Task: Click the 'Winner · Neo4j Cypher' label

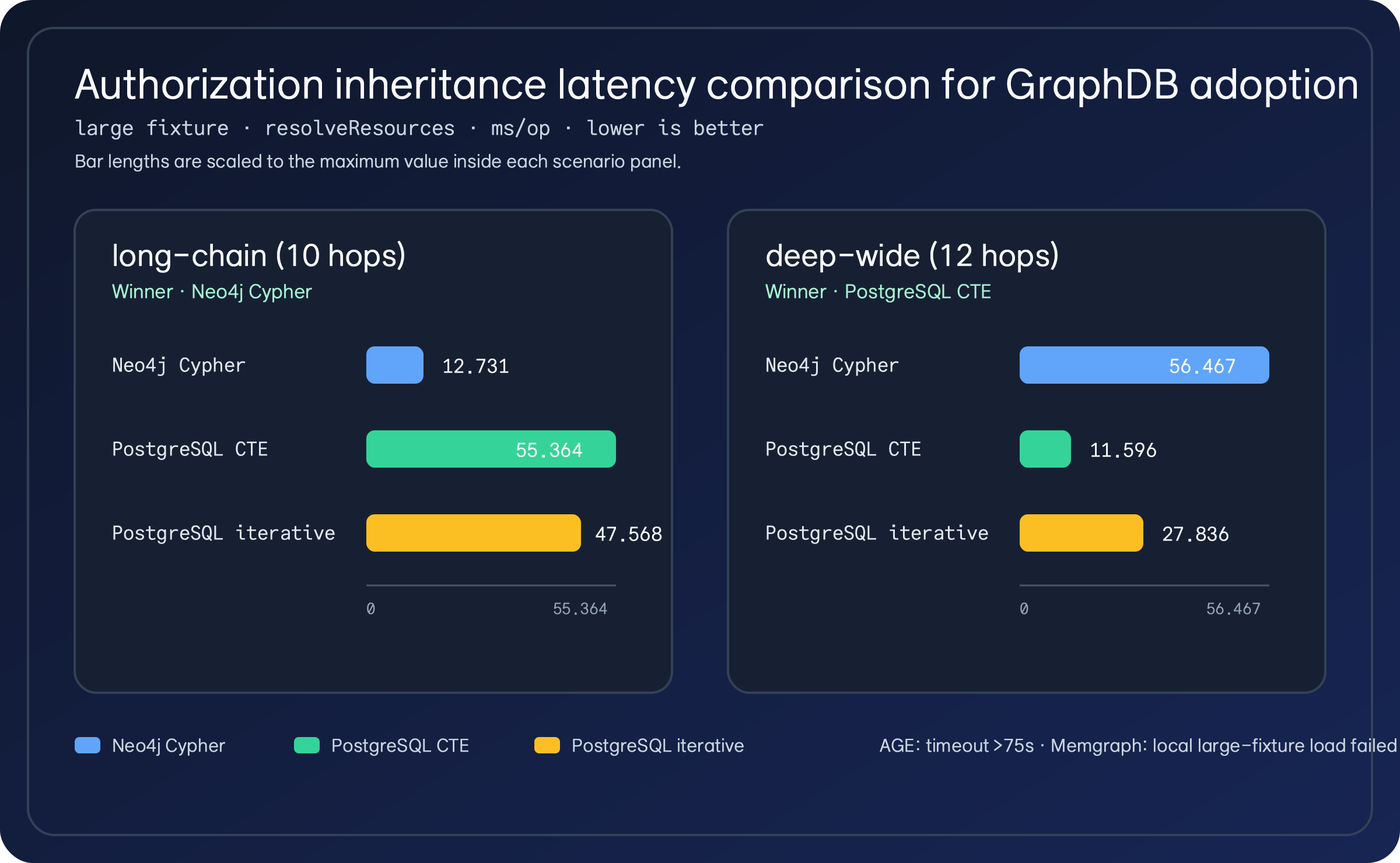Action: (x=212, y=292)
